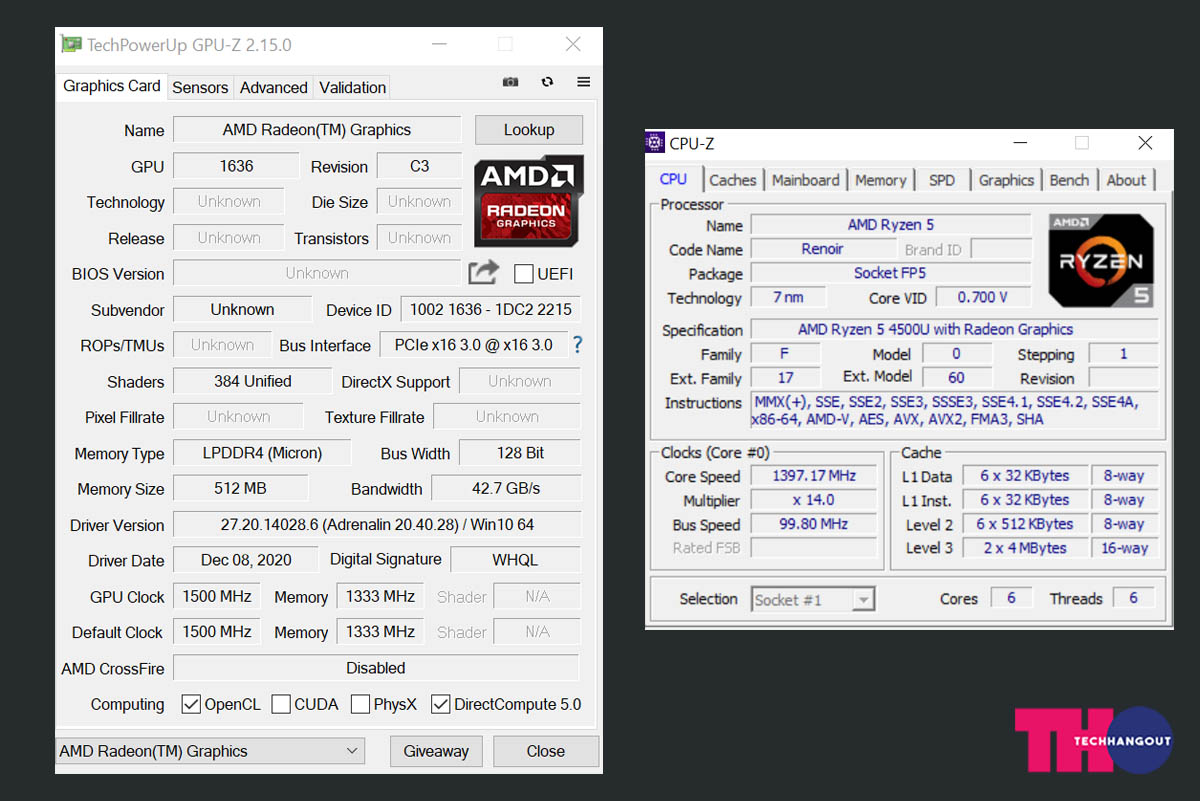This screenshot has height=801, width=1200.
Task: Click the GPU-Z refresh icon
Action: [547, 82]
